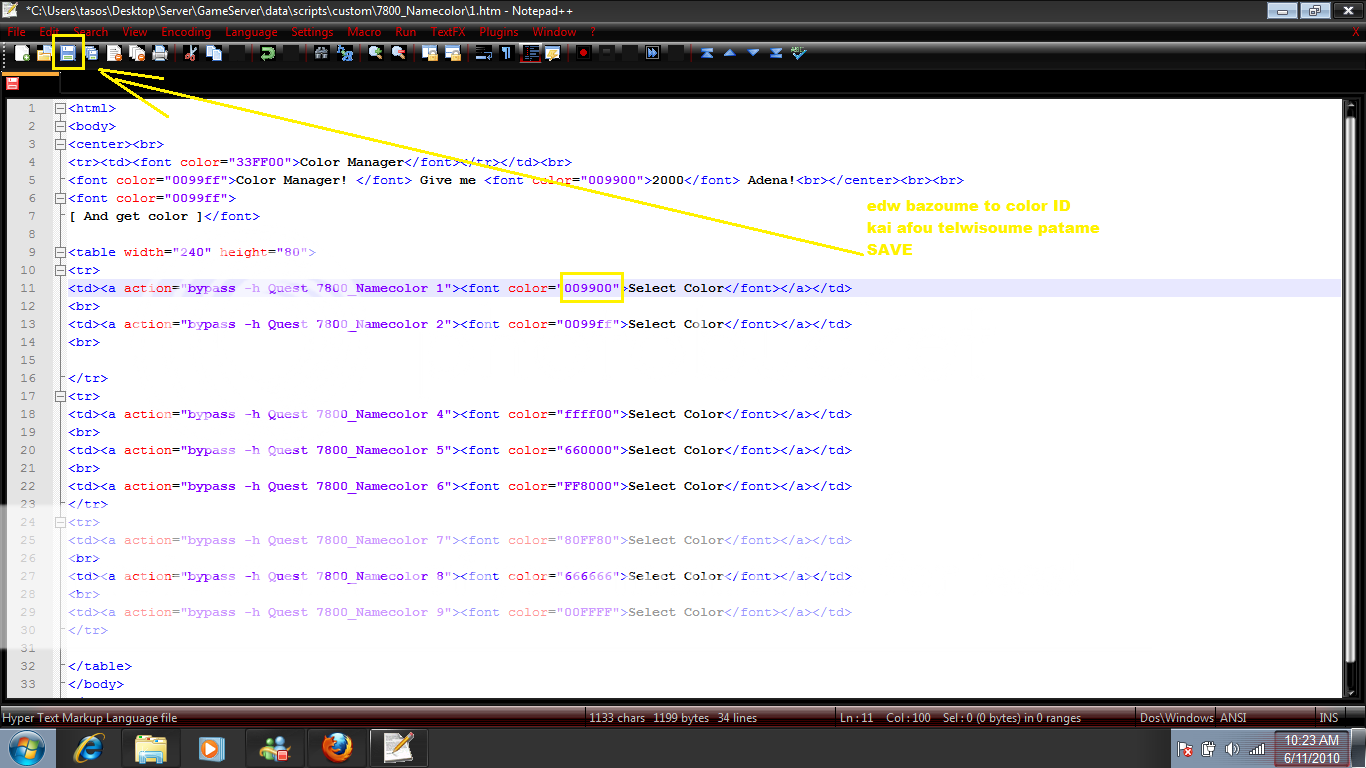Open Firefox from the taskbar
This screenshot has width=1366, height=768.
tap(337, 747)
